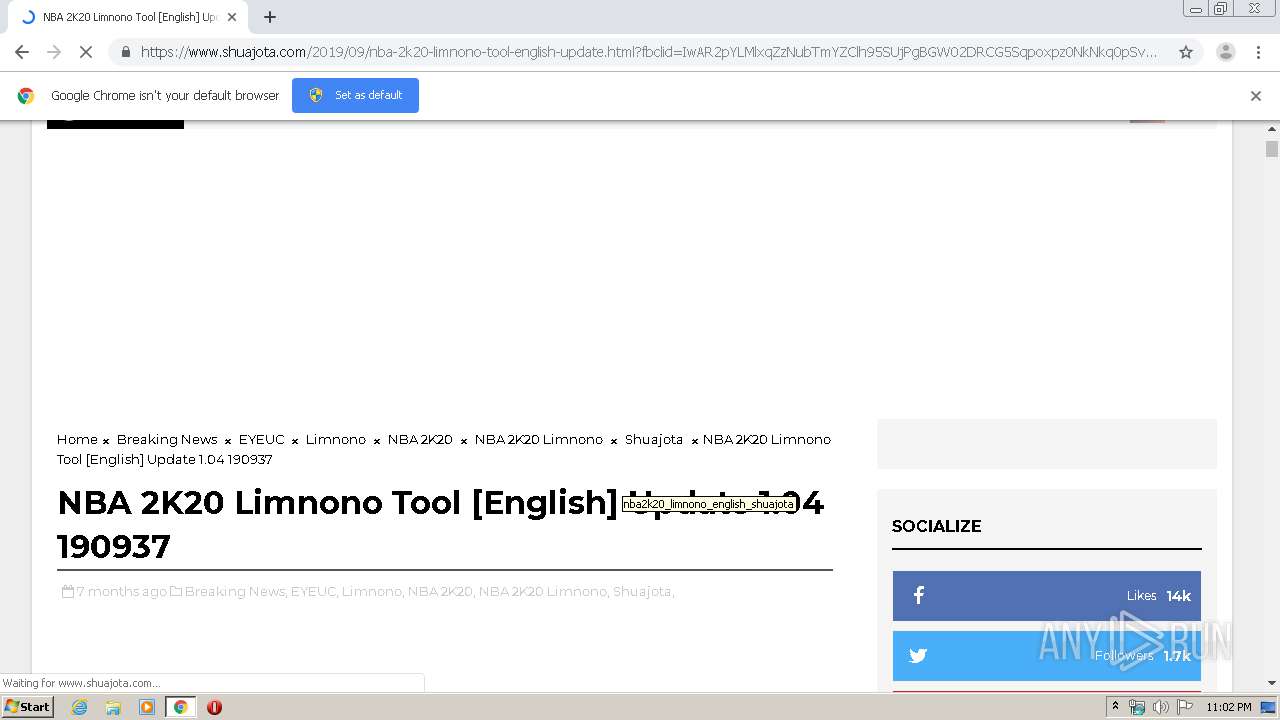Click the NBA 2K20 Limnono tag under title

point(542,591)
